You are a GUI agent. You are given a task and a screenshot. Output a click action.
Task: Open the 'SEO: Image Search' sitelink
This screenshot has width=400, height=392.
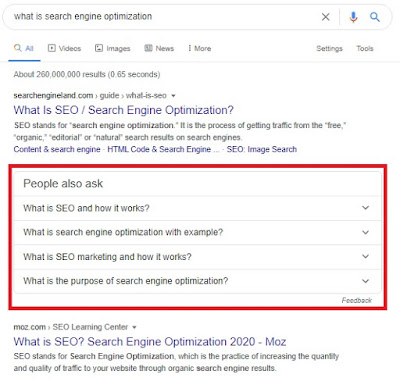(x=262, y=149)
